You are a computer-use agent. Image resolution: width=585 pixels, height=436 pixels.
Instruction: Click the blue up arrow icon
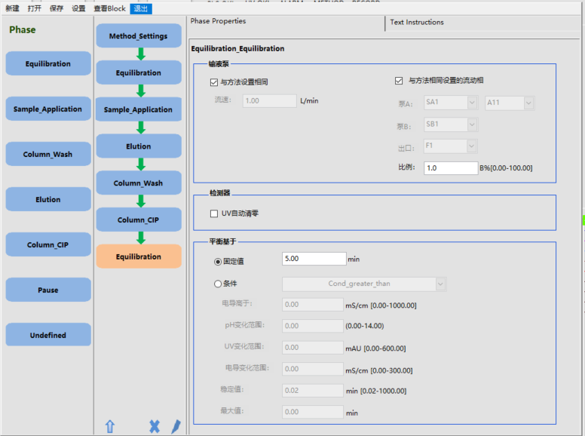[x=110, y=426]
